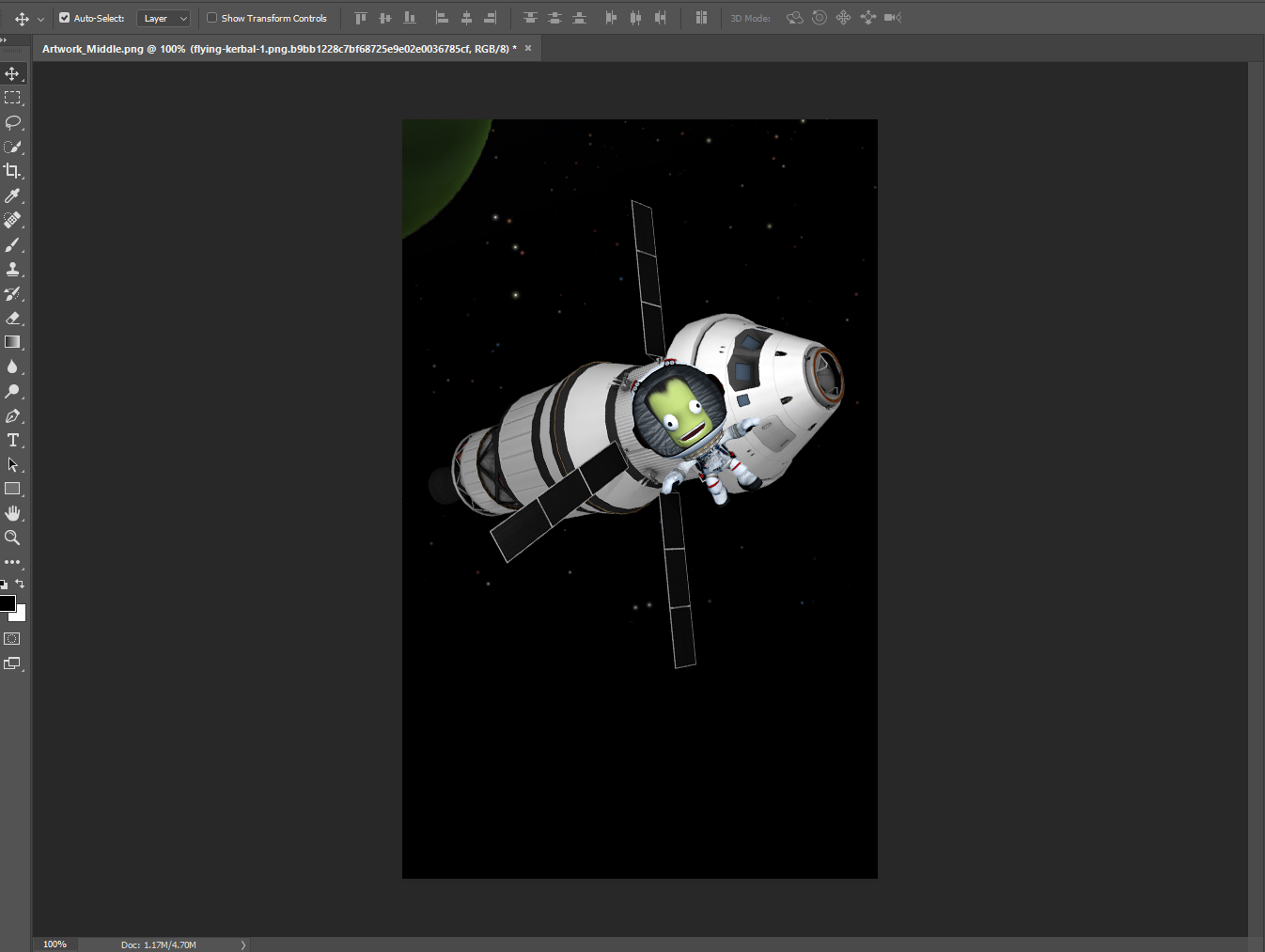Viewport: 1265px width, 952px height.
Task: Activate the Clone Stamp tool
Action: click(x=12, y=269)
